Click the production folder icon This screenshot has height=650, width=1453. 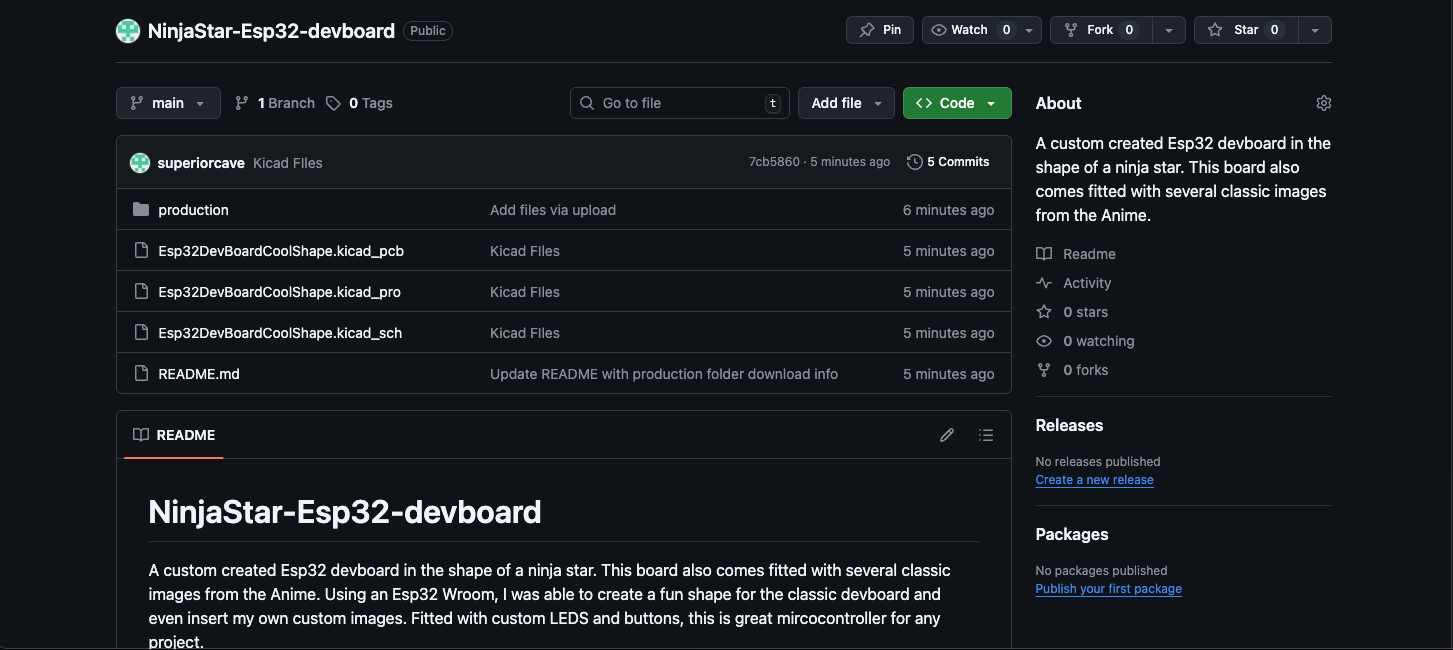tap(141, 210)
